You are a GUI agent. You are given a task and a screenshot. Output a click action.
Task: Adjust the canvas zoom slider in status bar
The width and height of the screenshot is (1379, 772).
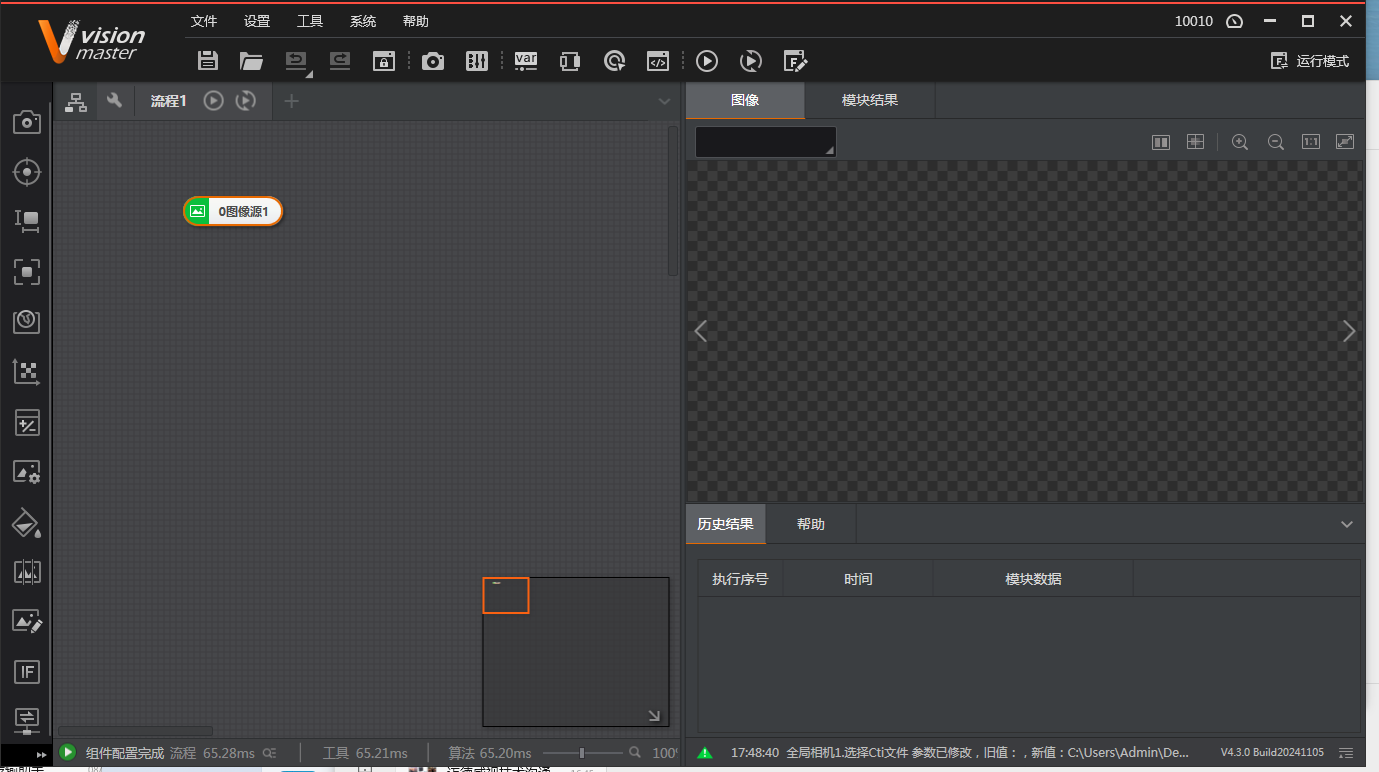(582, 753)
